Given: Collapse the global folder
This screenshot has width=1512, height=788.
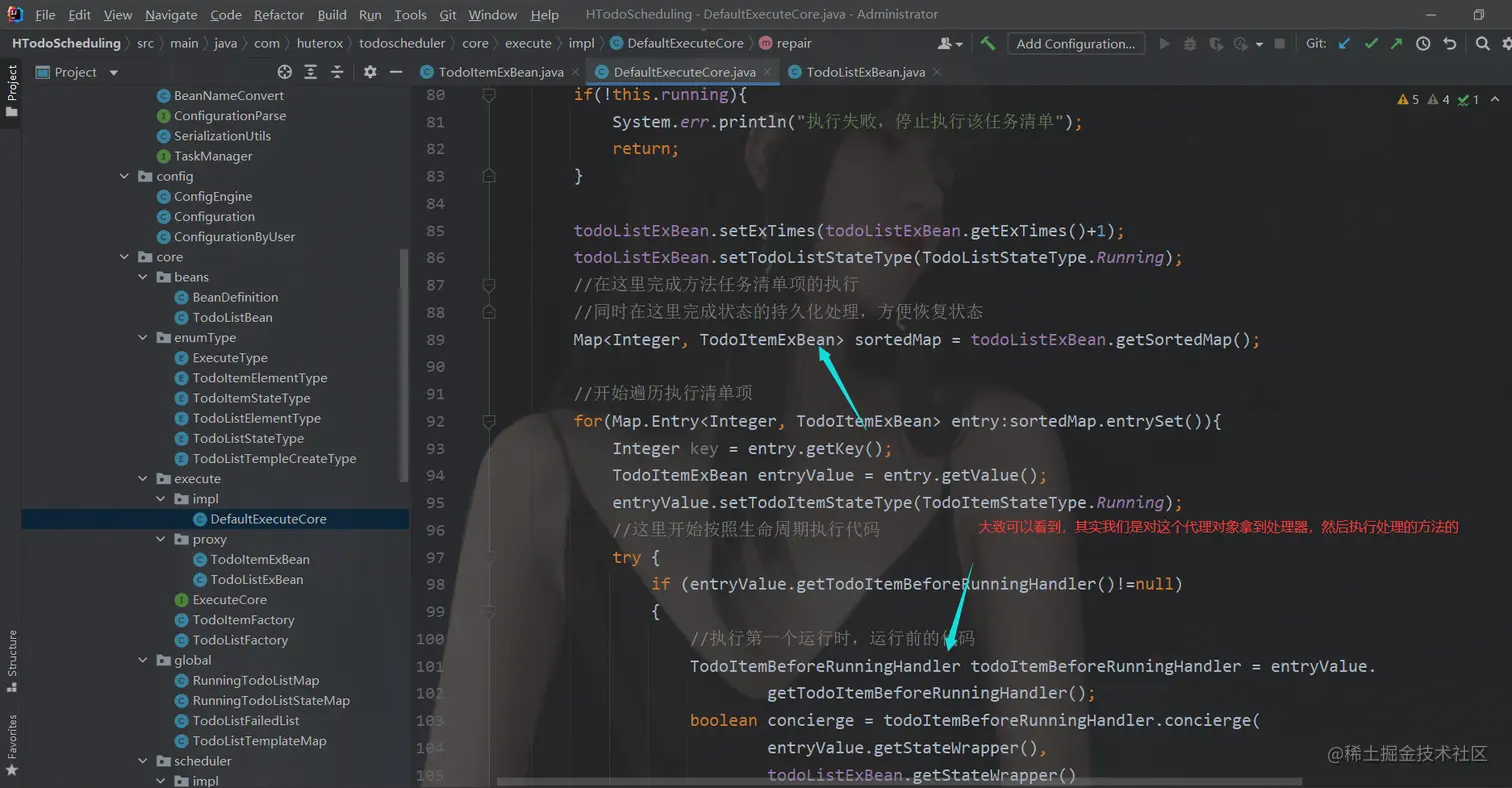Looking at the screenshot, I should tap(143, 660).
